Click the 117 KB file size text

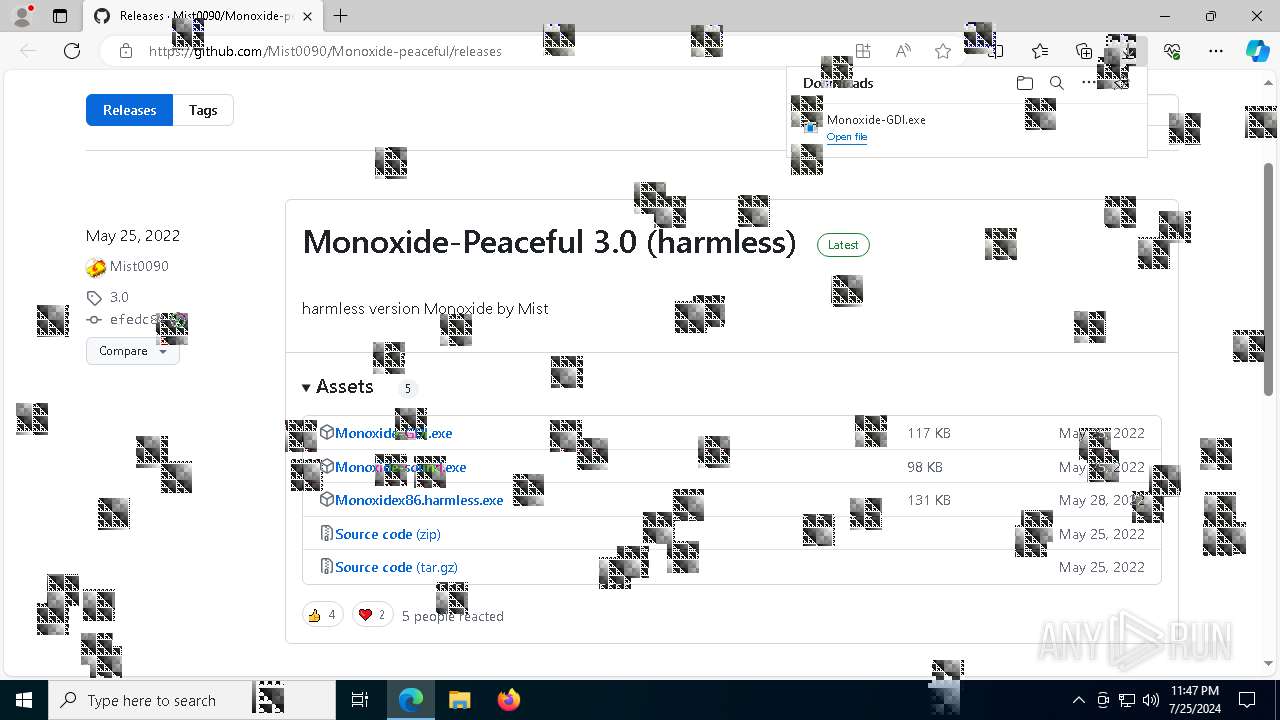pos(929,433)
